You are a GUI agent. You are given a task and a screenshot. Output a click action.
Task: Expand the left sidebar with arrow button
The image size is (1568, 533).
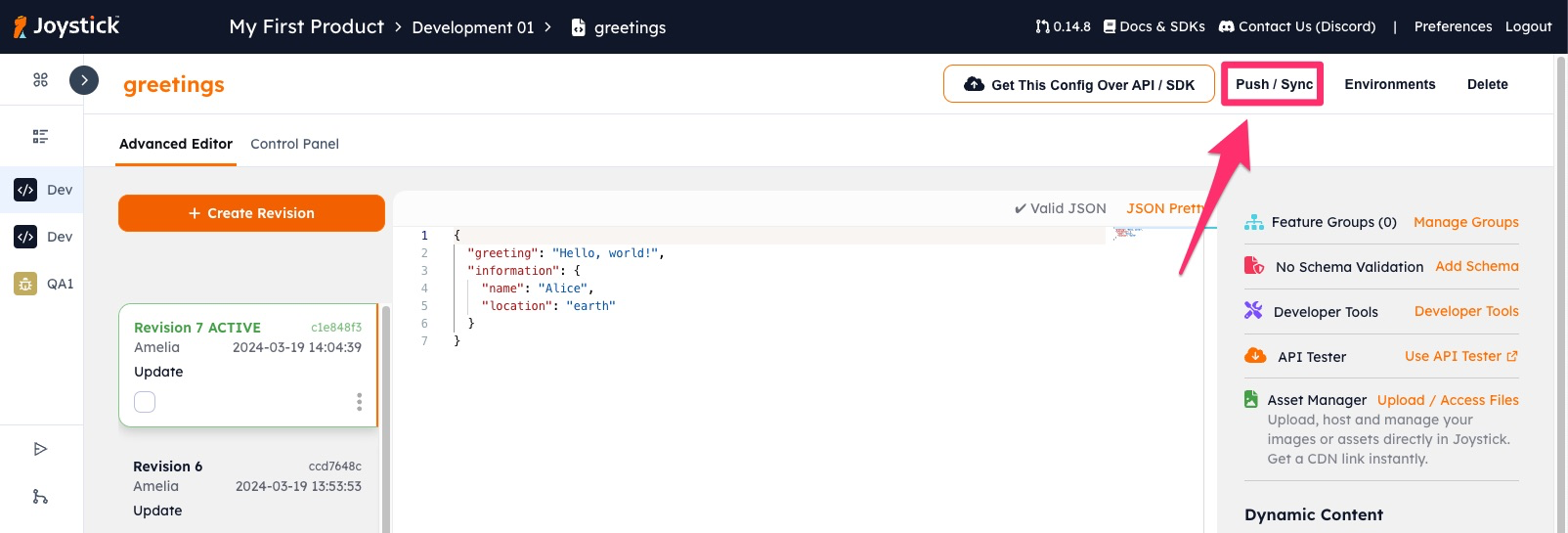84,80
